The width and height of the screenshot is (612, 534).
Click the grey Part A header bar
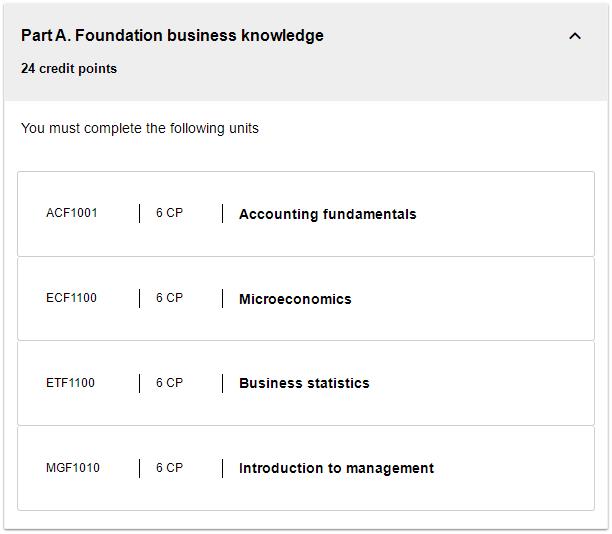tap(306, 52)
